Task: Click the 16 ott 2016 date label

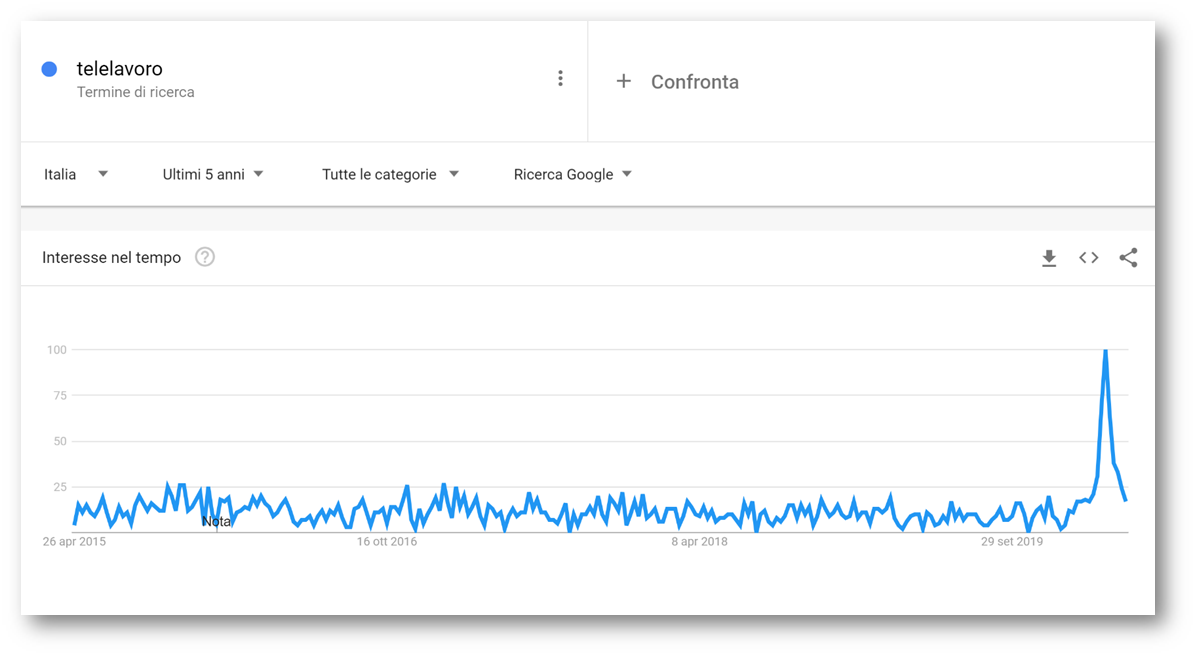Action: coord(387,542)
